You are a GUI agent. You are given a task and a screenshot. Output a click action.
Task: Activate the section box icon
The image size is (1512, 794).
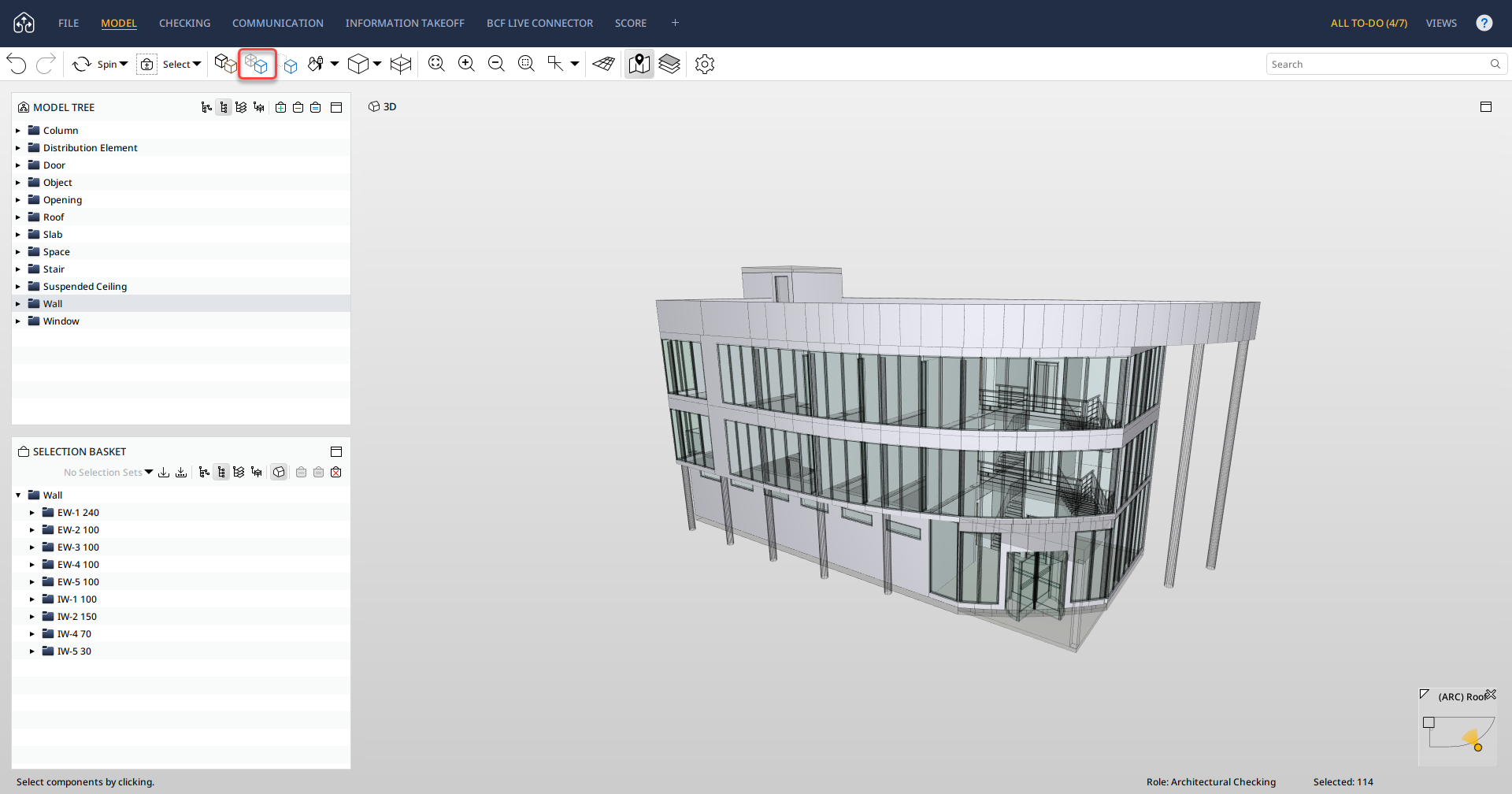[401, 64]
